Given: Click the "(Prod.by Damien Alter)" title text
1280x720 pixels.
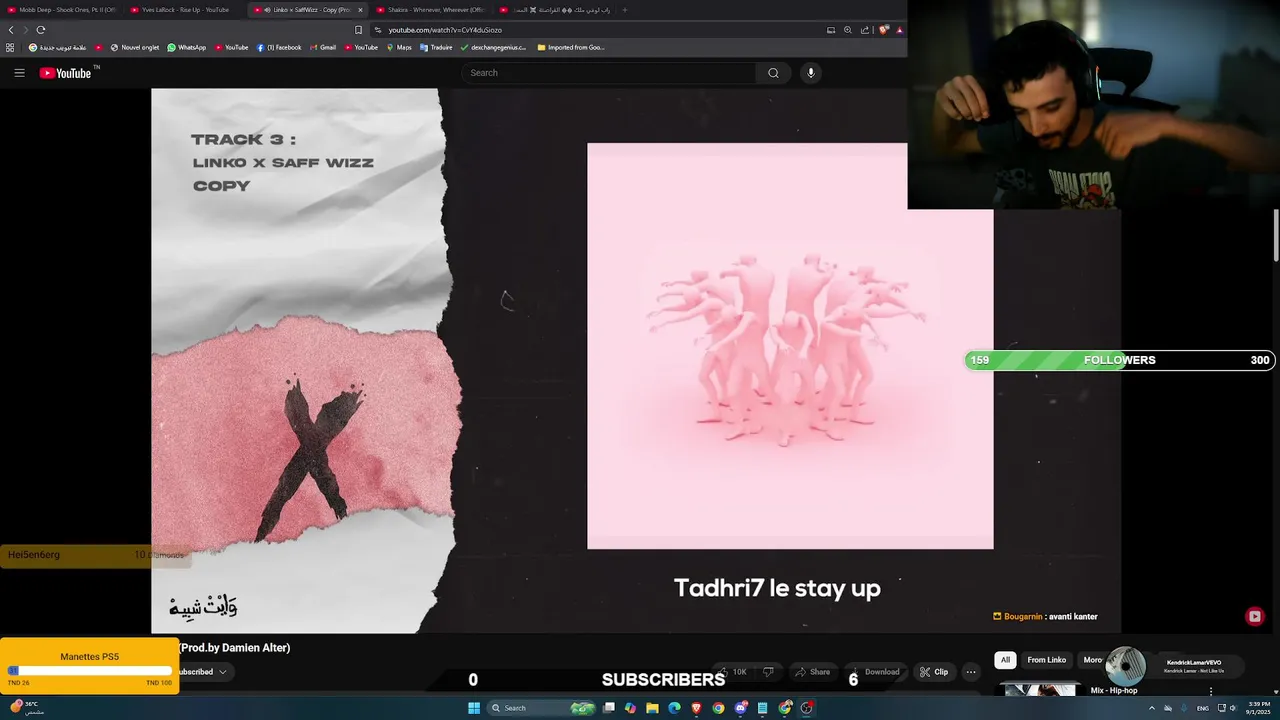Looking at the screenshot, I should (x=235, y=648).
